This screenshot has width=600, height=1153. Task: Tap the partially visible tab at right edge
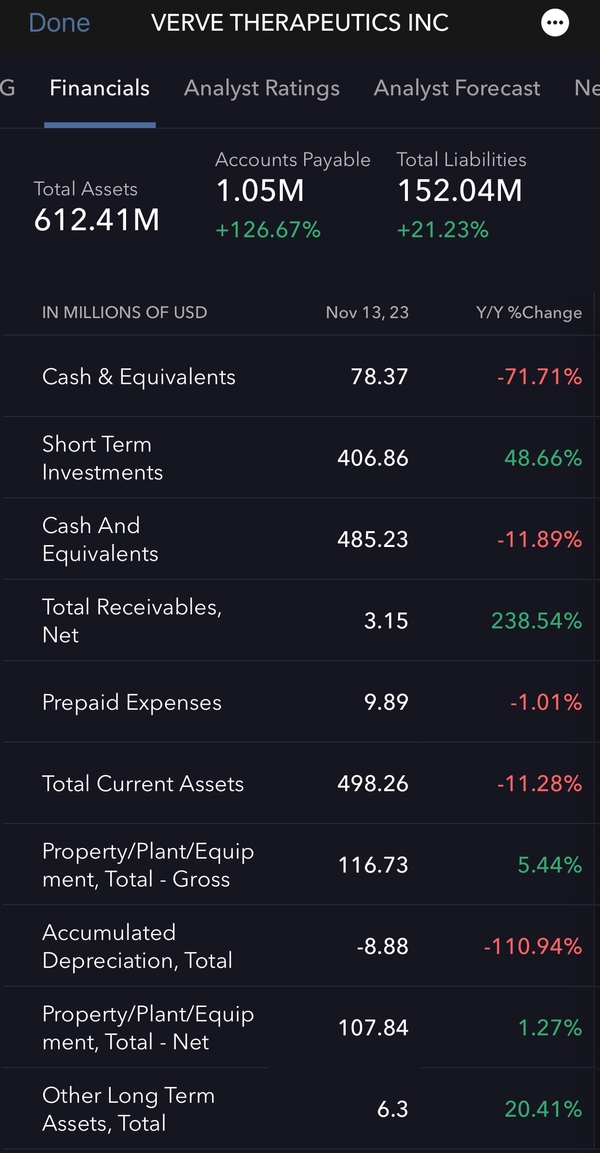pyautogui.click(x=586, y=88)
